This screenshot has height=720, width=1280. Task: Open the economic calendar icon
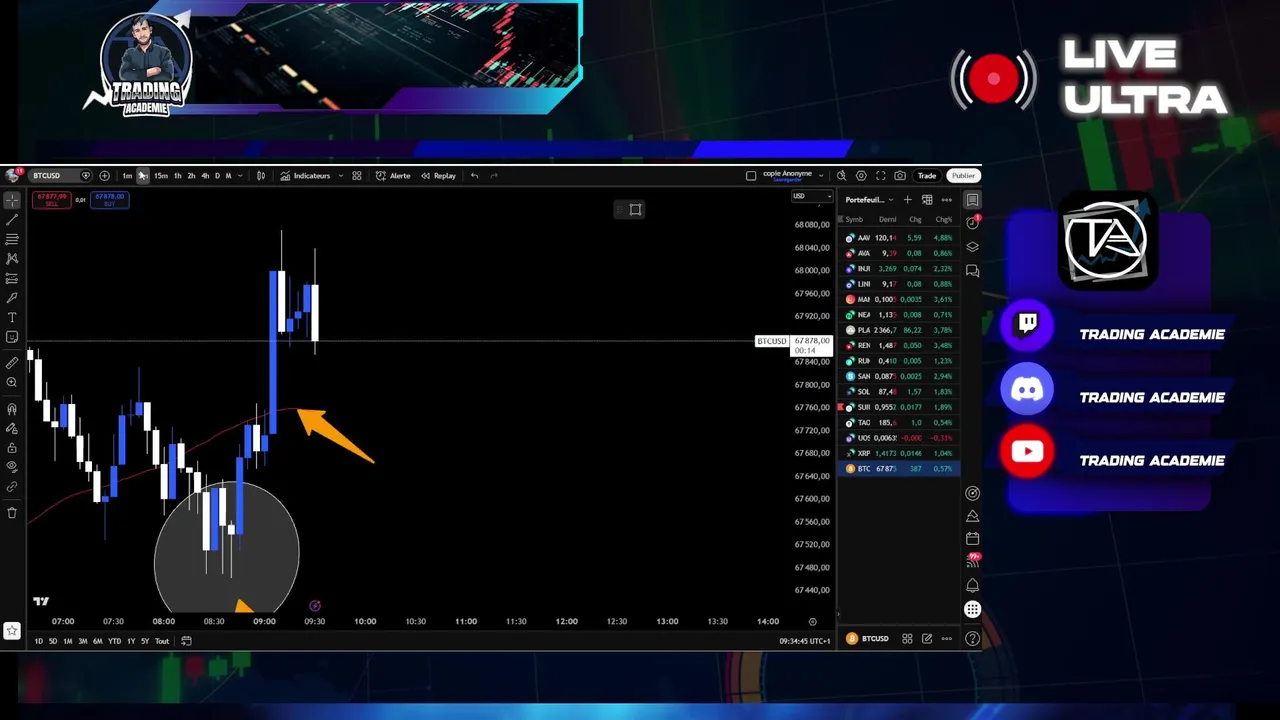click(972, 539)
